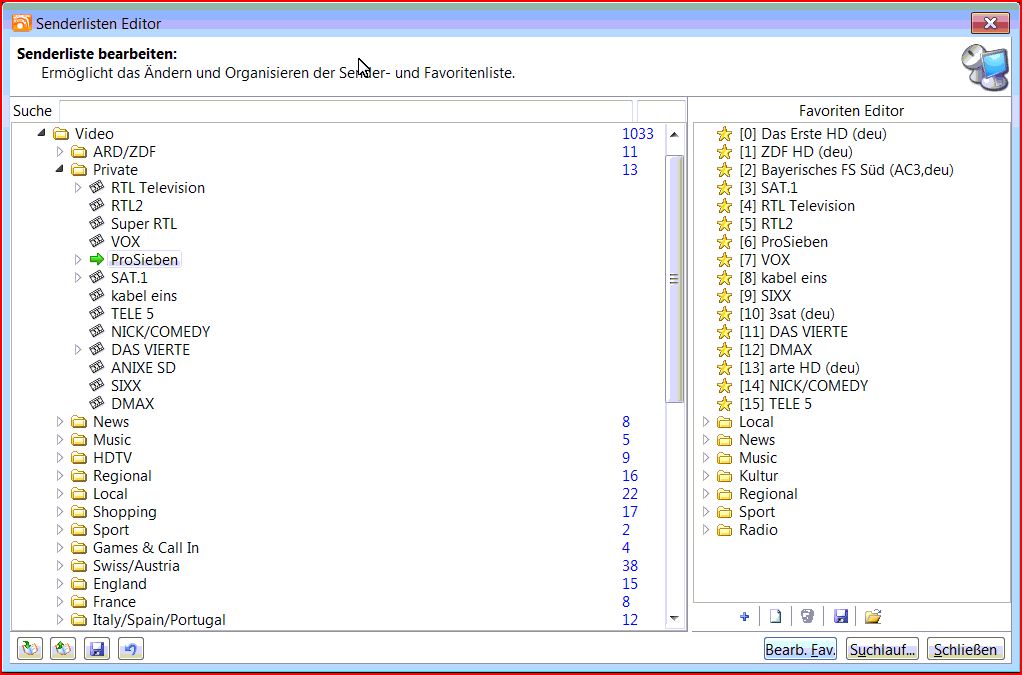Viewport: 1022px width, 675px height.
Task: Click the blank page icon under the favorites list
Action: point(776,616)
